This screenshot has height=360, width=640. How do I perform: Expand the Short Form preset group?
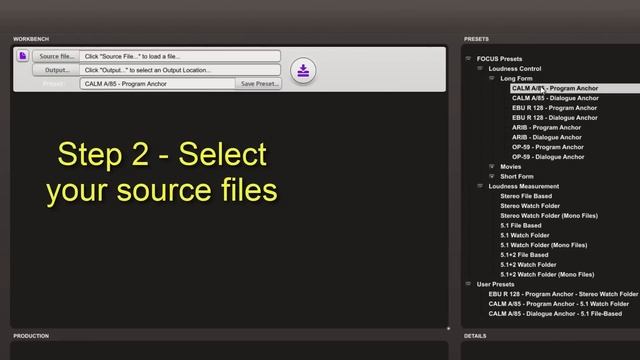click(x=492, y=176)
